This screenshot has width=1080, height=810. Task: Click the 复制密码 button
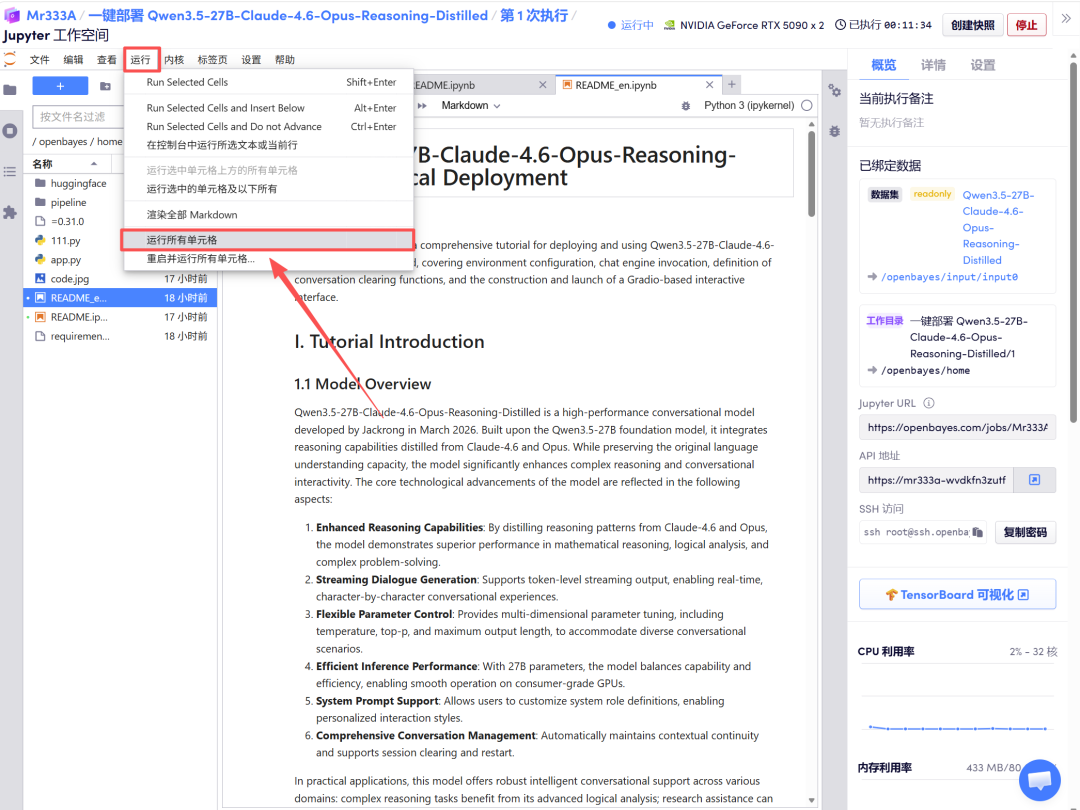(x=1025, y=532)
